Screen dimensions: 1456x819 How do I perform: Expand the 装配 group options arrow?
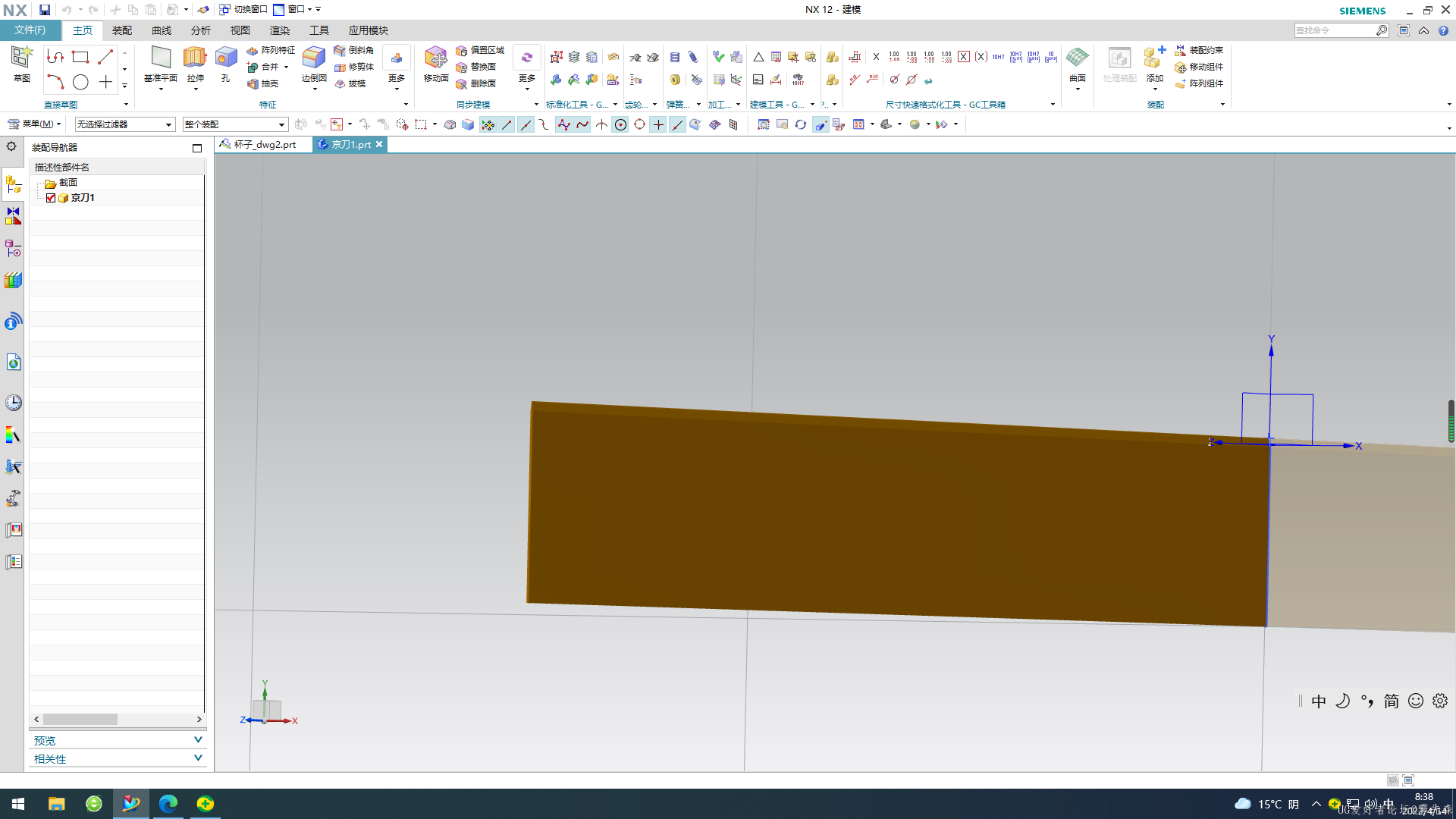pos(1222,105)
